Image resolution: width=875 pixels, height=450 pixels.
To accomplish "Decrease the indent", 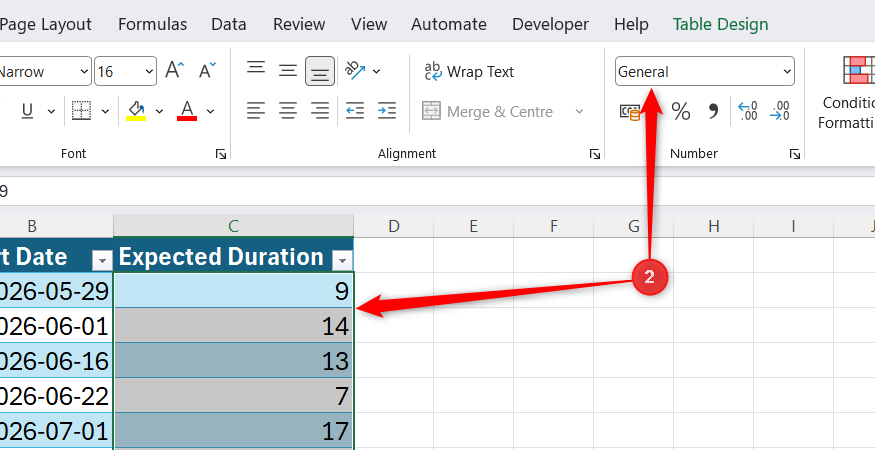I will click(355, 111).
